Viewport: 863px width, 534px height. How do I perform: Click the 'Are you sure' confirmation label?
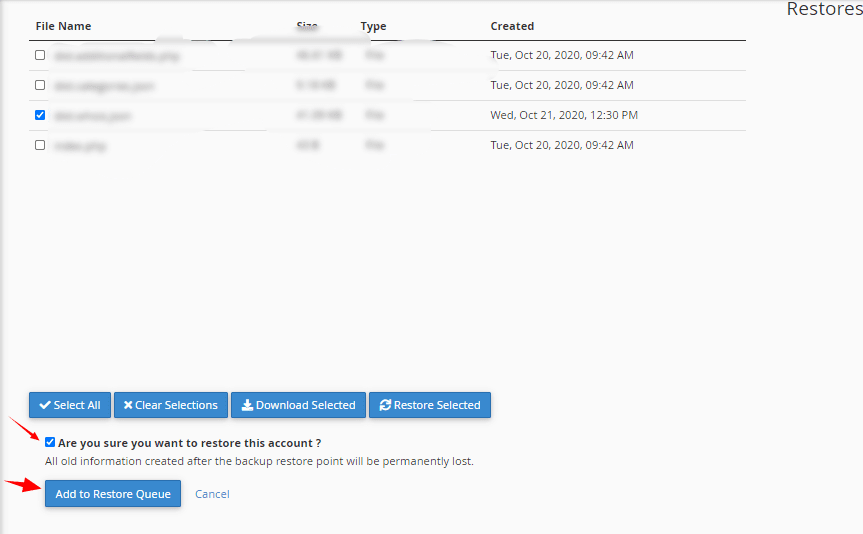click(x=189, y=442)
